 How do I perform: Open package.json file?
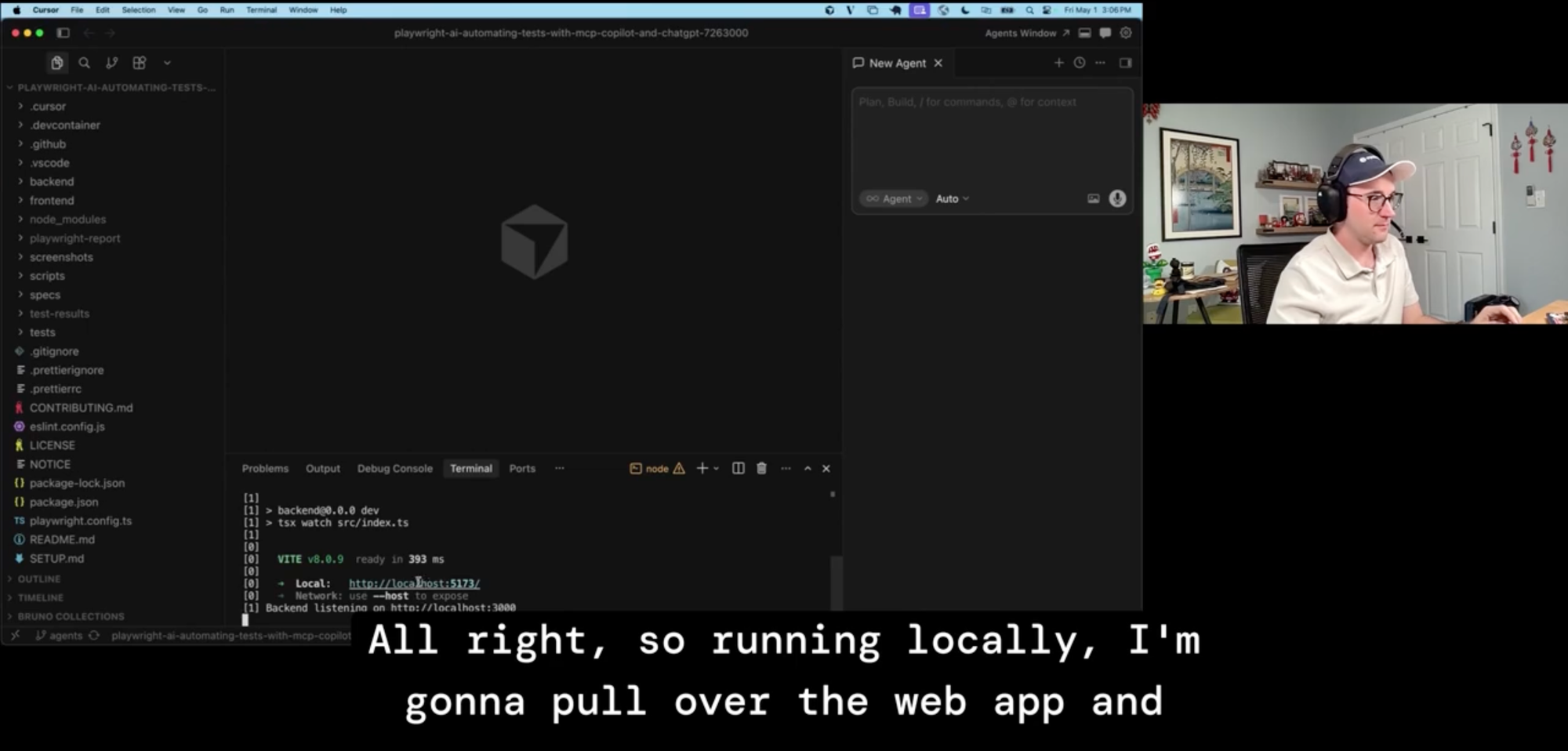coord(113,502)
